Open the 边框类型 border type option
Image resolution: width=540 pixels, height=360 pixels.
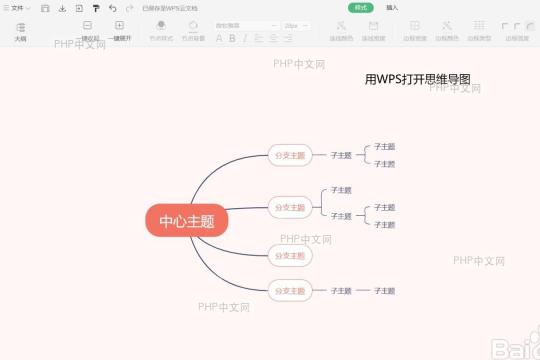point(479,31)
